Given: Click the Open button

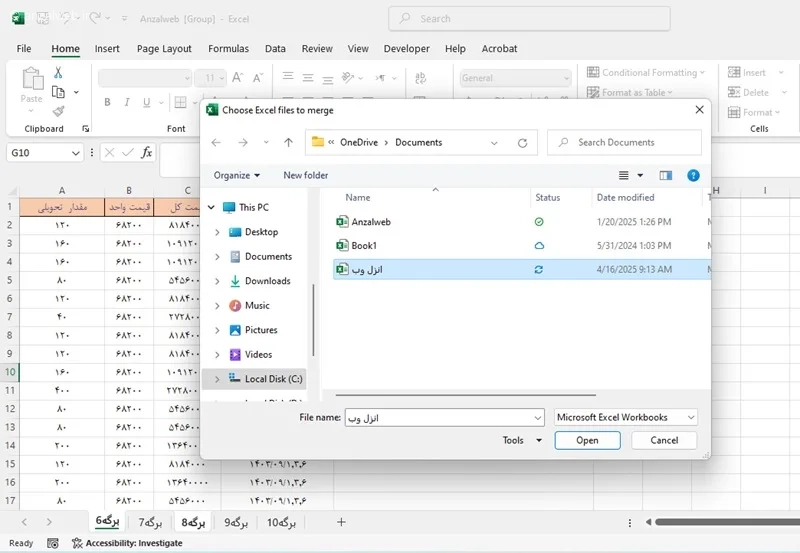Looking at the screenshot, I should pos(587,440).
